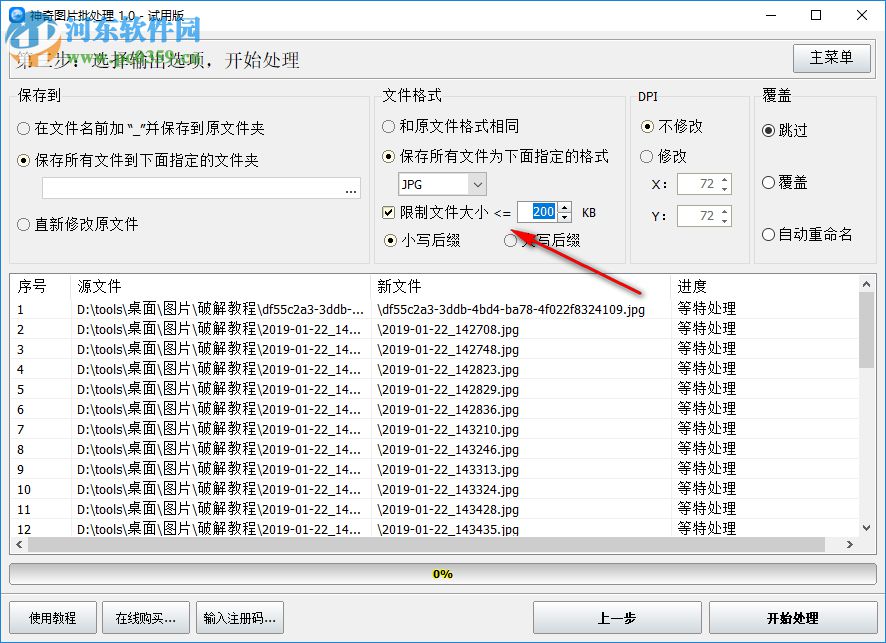Minimize the application window

click(771, 15)
